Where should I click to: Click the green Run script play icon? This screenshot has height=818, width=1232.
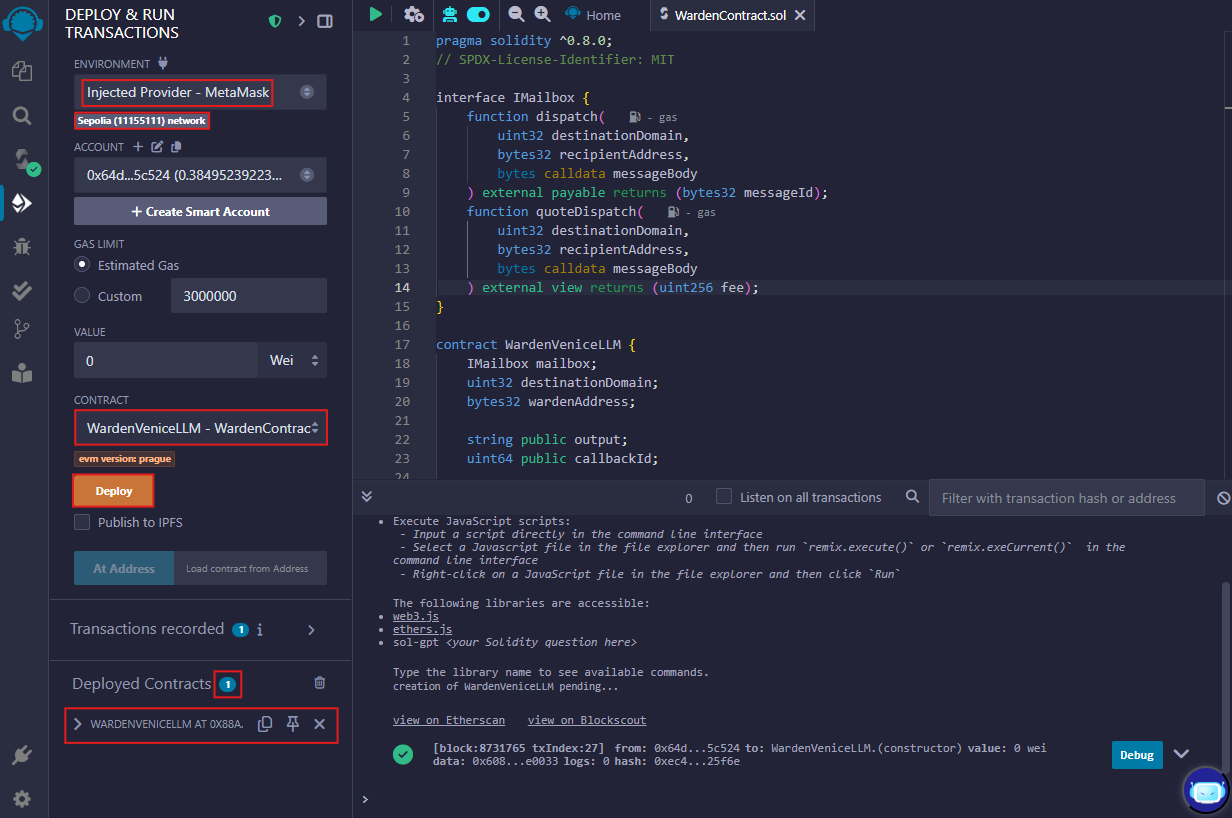click(x=375, y=14)
